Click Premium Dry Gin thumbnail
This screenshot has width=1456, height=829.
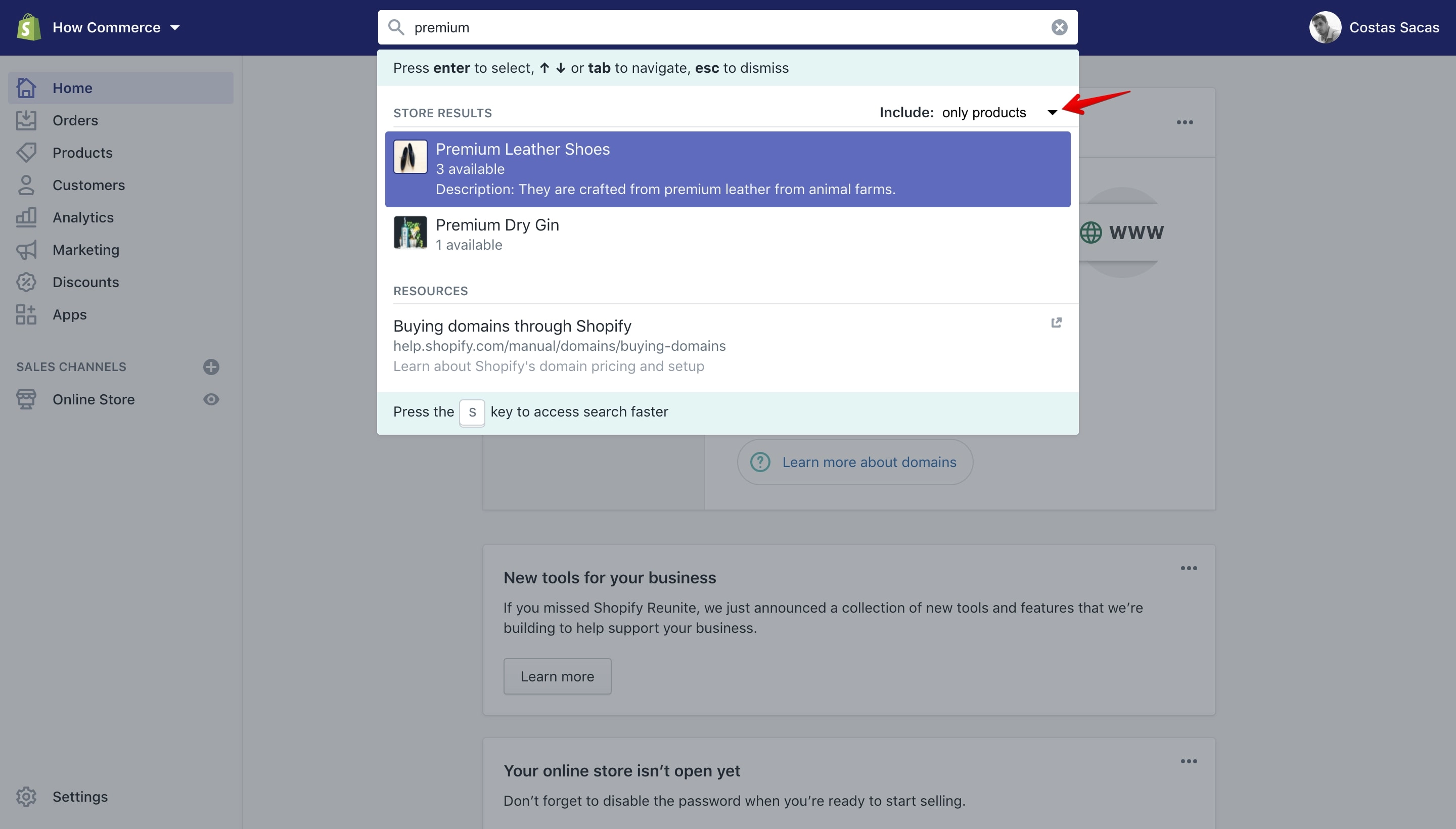tap(410, 233)
